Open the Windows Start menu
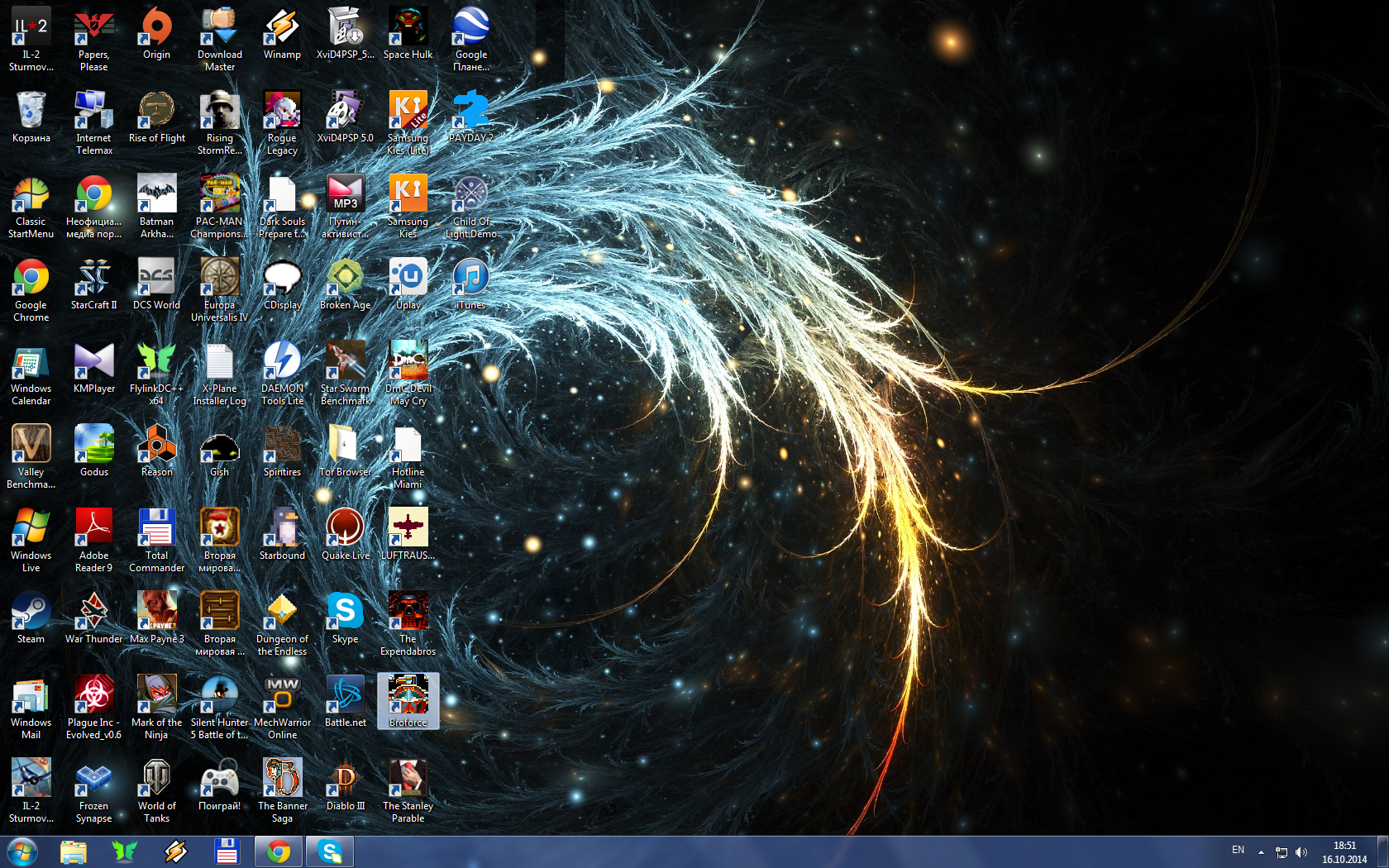 [21, 851]
